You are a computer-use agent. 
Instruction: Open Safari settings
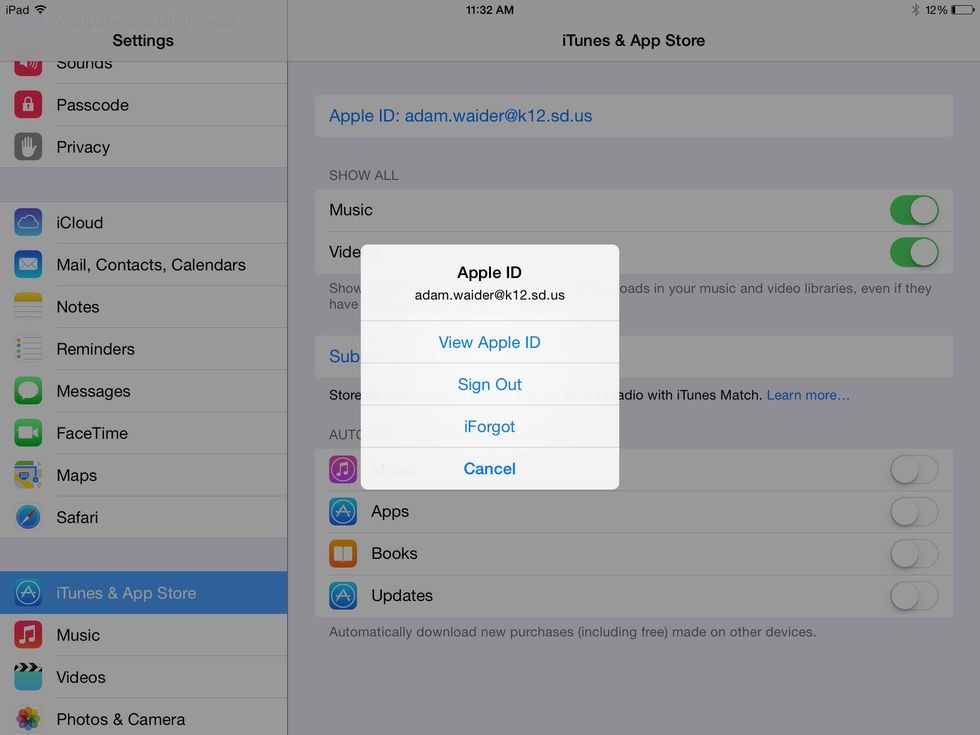pyautogui.click(x=144, y=517)
